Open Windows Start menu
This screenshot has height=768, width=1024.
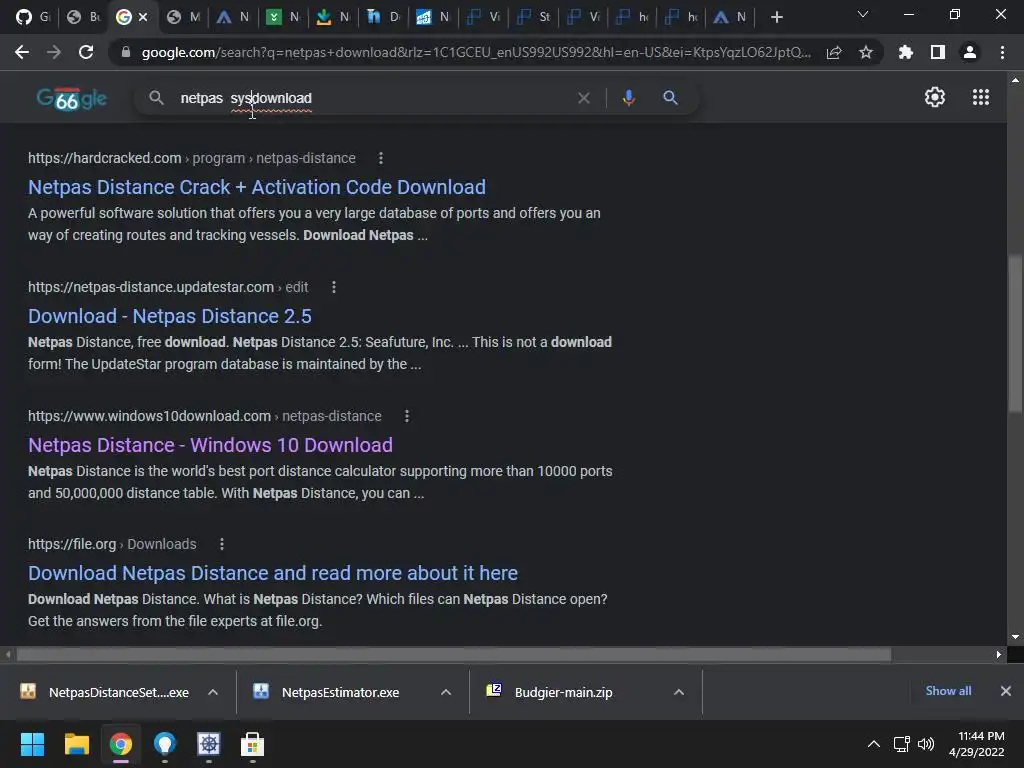tap(32, 744)
